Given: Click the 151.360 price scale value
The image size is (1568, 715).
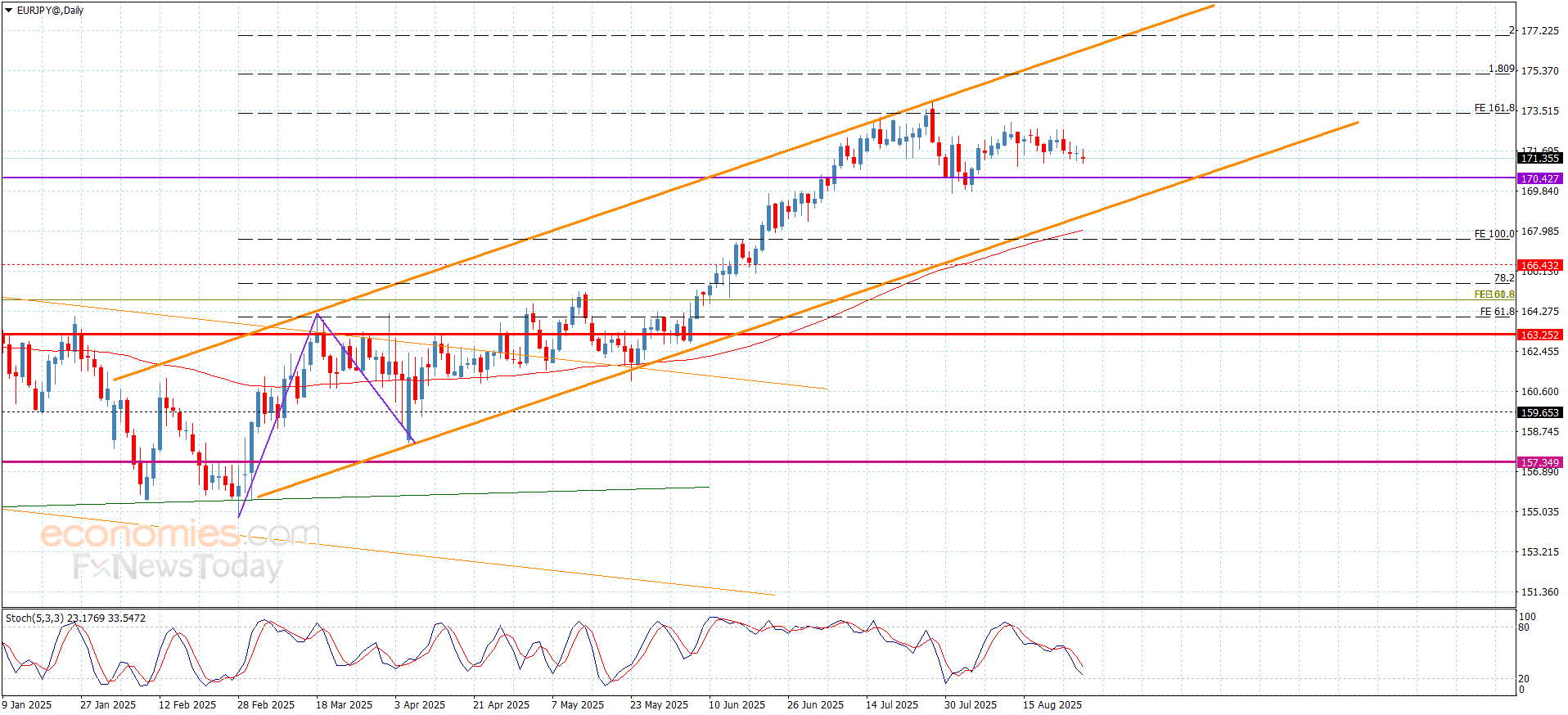Looking at the screenshot, I should [1539, 592].
